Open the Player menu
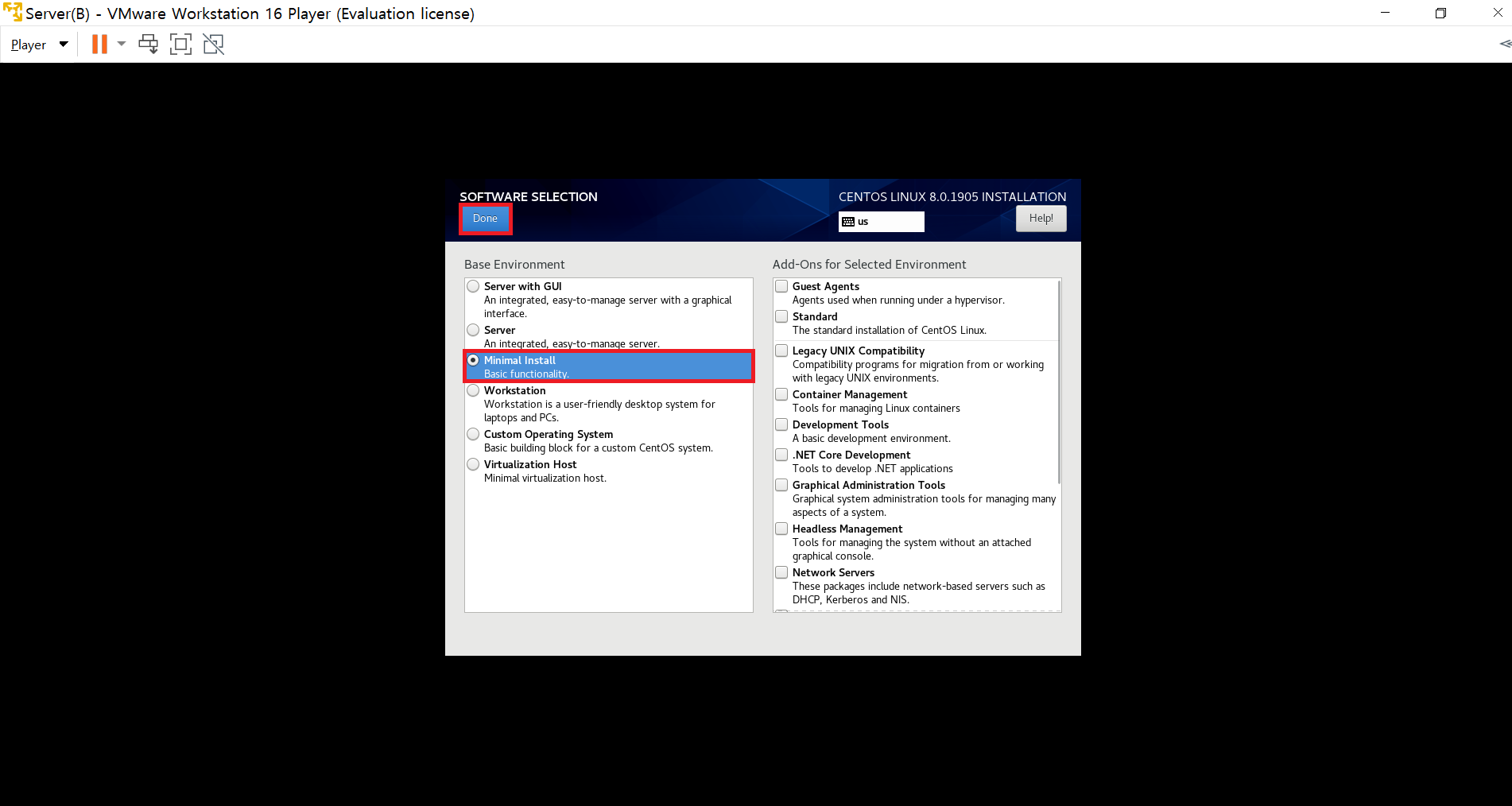This screenshot has height=806, width=1512. pyautogui.click(x=39, y=45)
